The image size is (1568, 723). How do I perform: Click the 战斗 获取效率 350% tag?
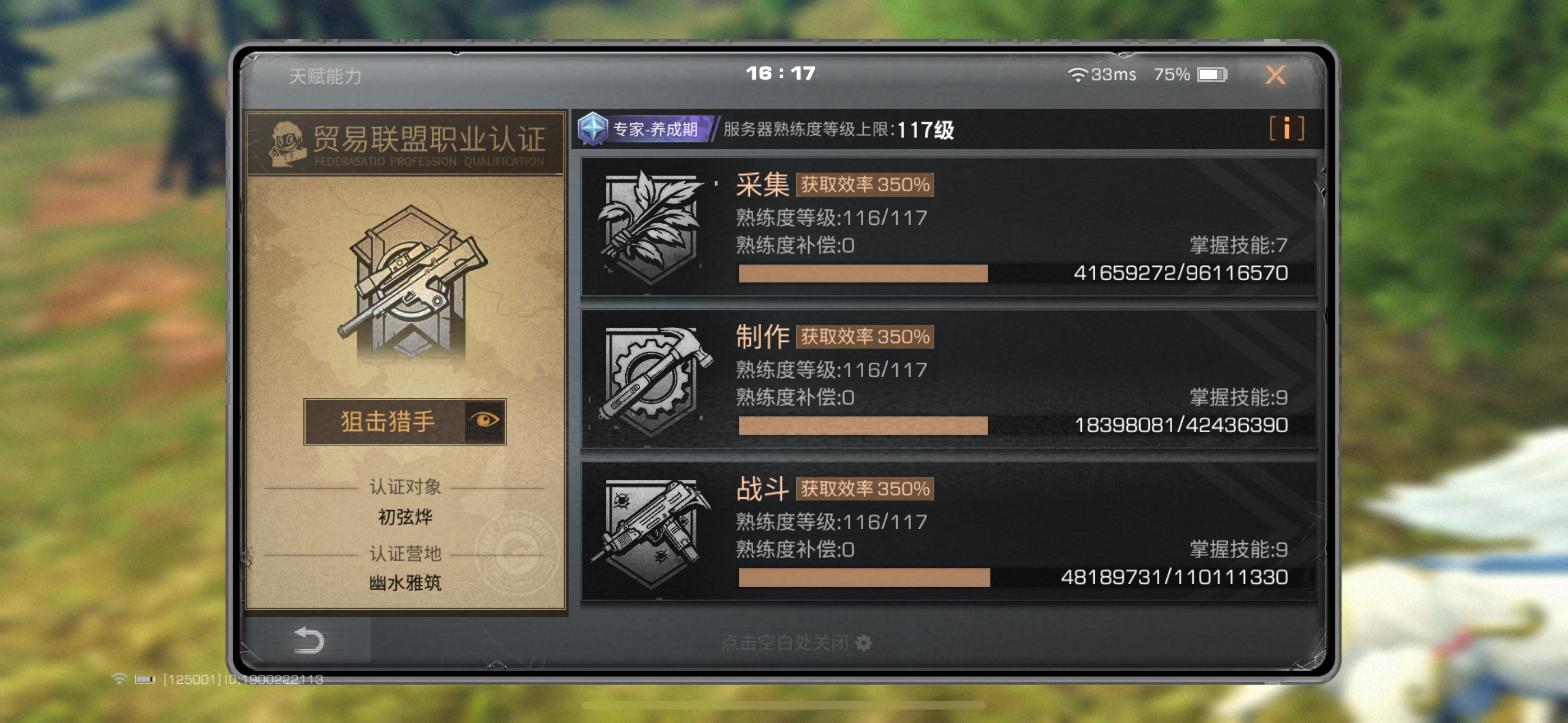pos(865,489)
